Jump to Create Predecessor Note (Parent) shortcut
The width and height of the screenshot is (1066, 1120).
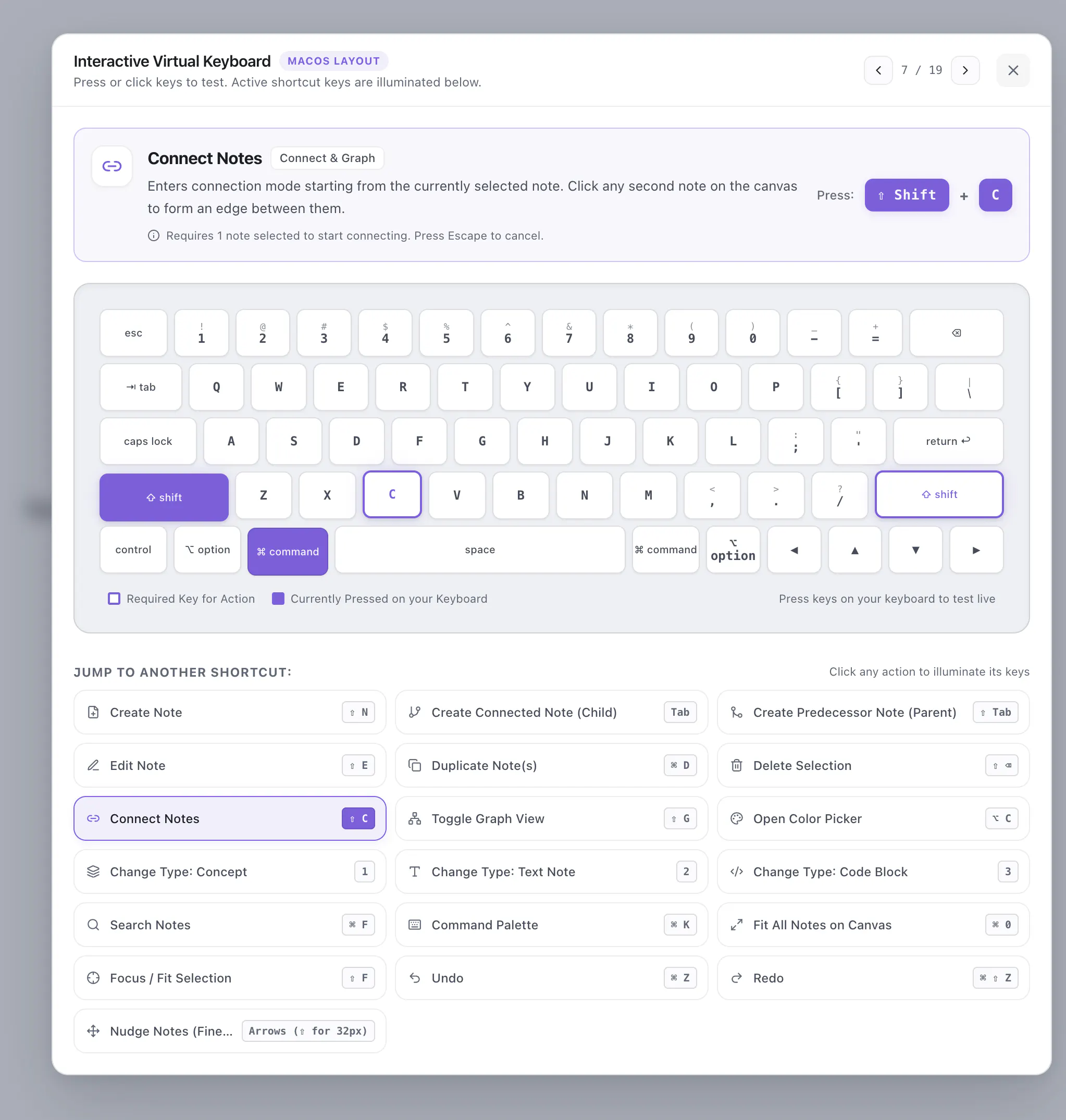(x=873, y=712)
